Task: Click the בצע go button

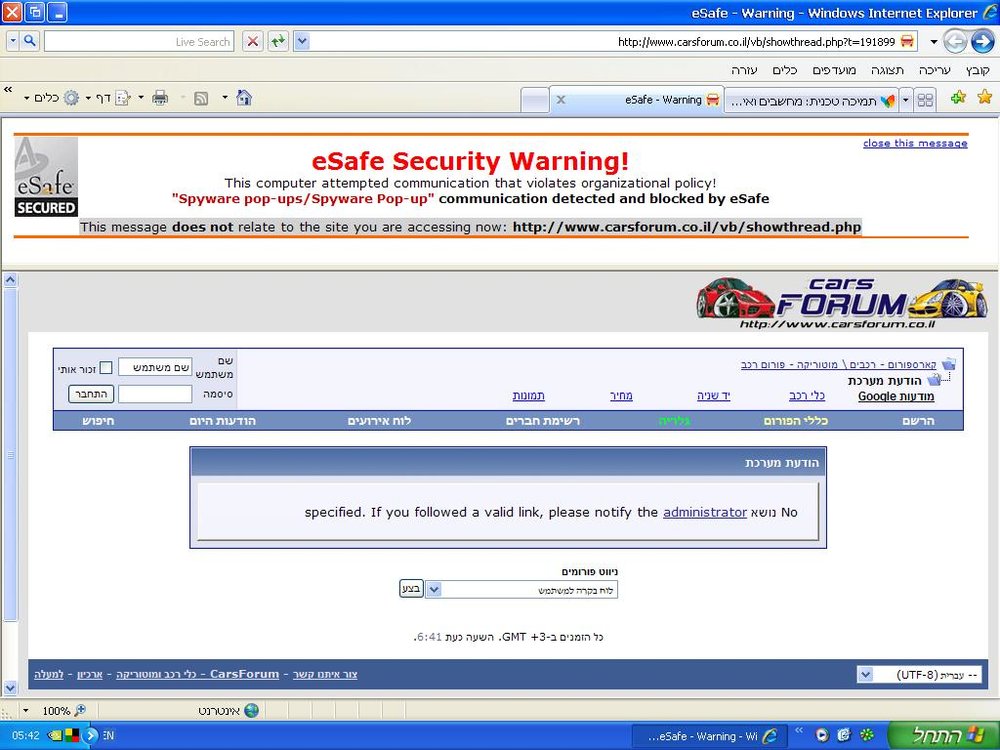Action: [x=411, y=589]
